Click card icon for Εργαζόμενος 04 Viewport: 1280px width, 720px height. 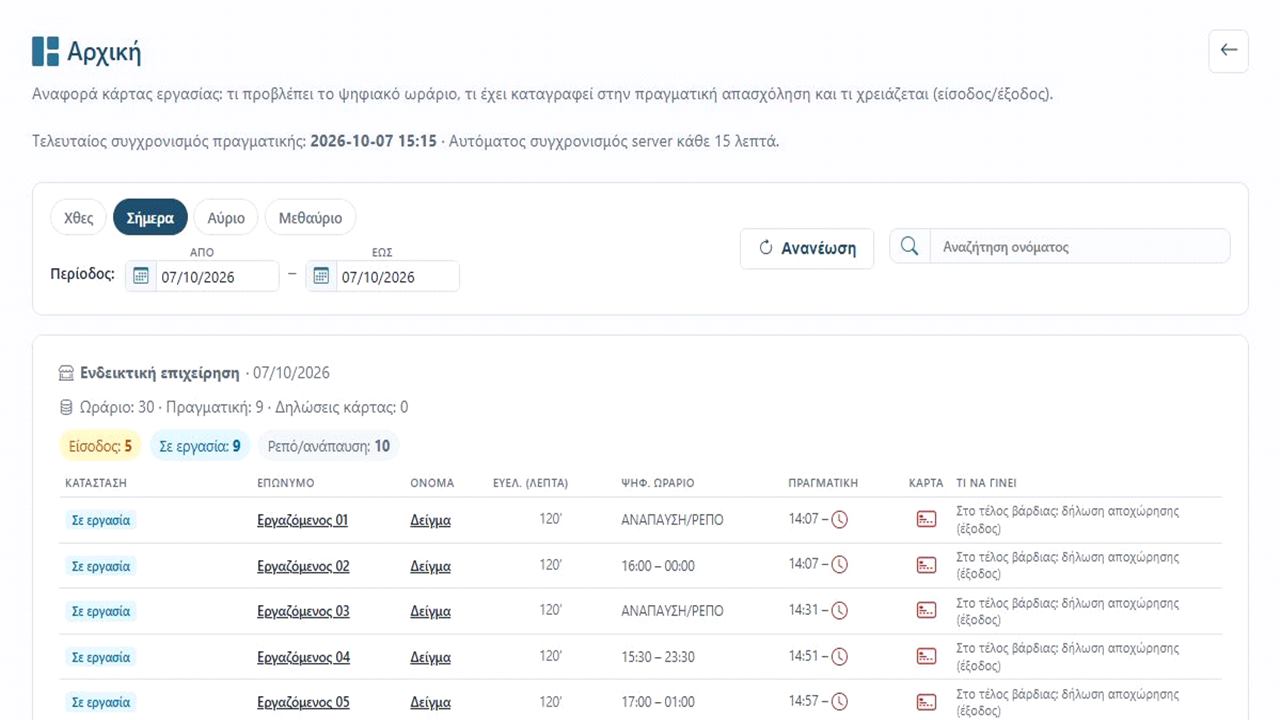(927, 657)
